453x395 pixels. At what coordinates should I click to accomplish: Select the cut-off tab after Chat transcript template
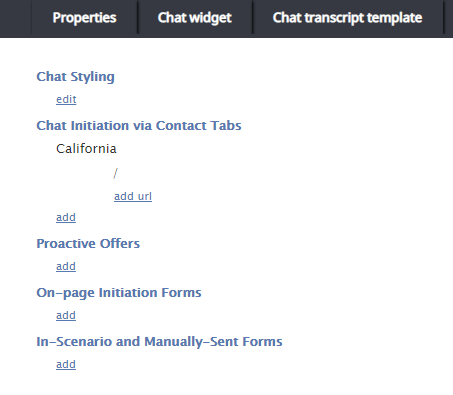[x=449, y=18]
